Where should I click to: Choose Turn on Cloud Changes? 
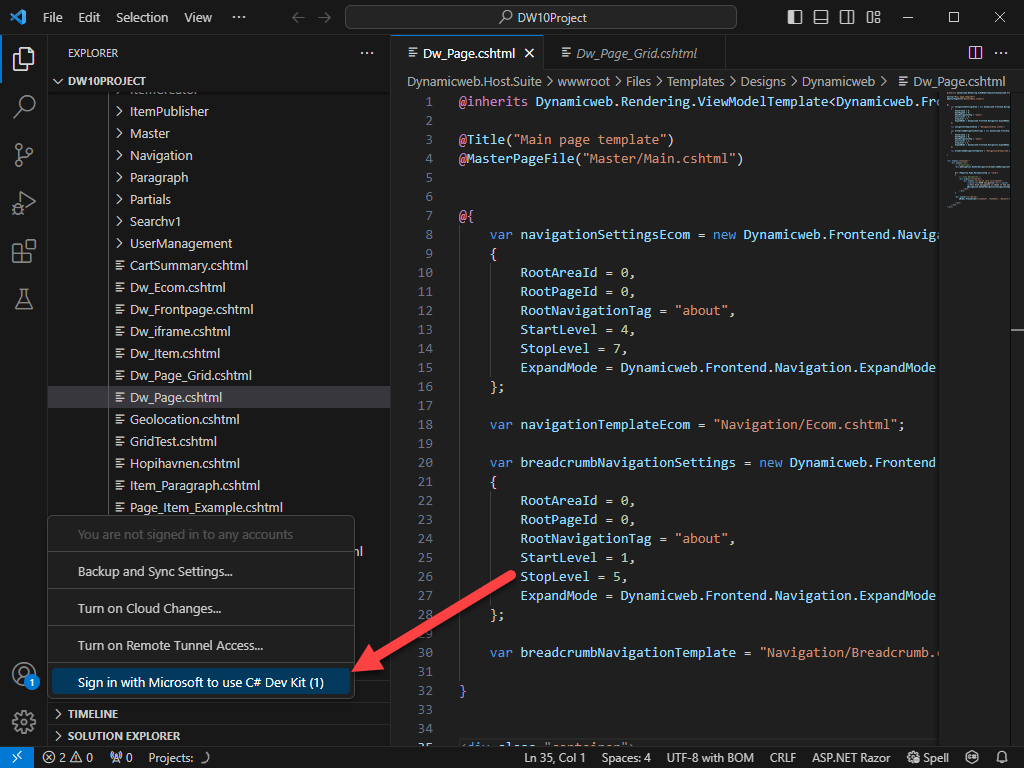201,609
